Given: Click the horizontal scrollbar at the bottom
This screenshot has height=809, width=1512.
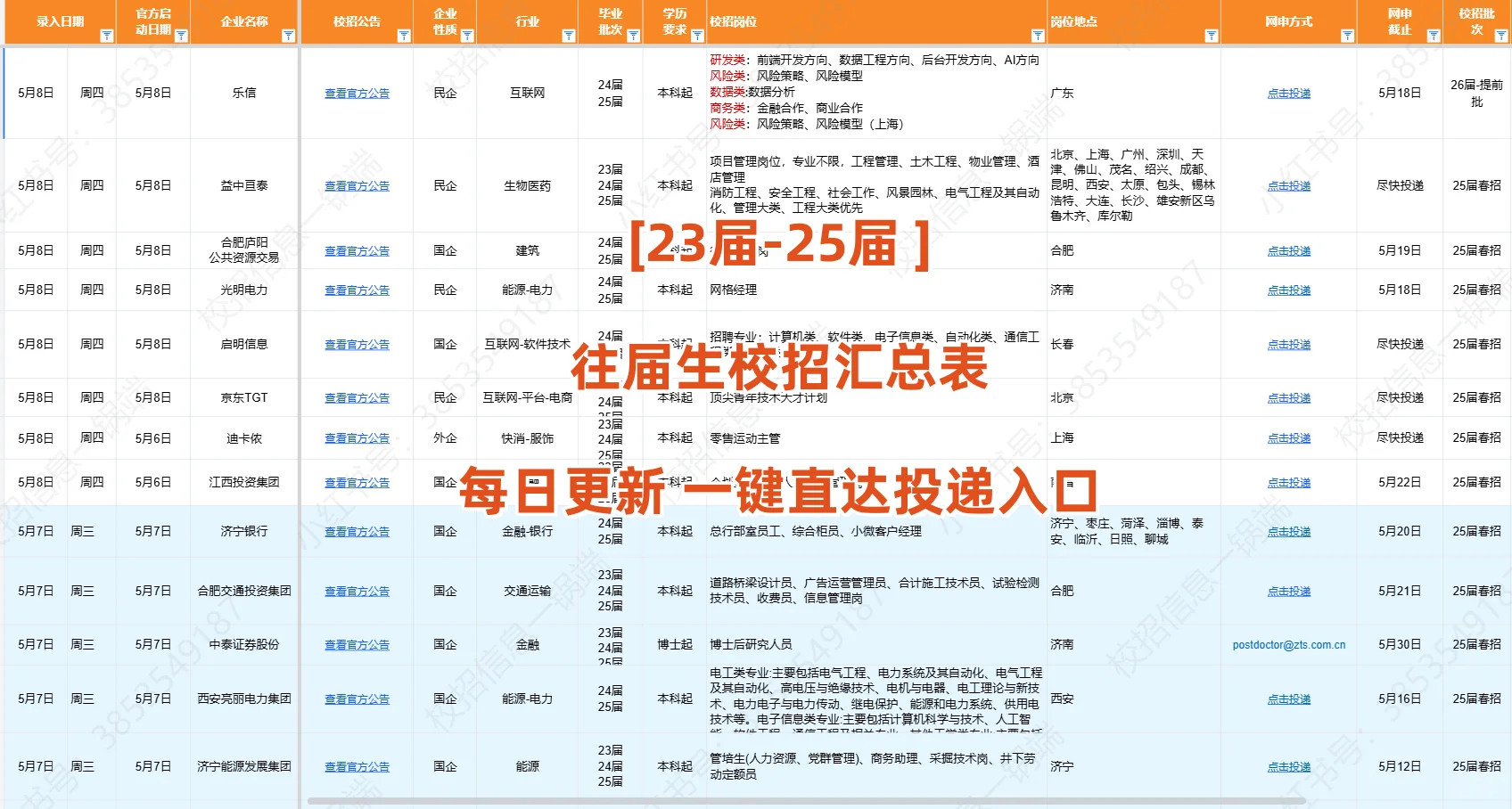Looking at the screenshot, I should 807,801.
